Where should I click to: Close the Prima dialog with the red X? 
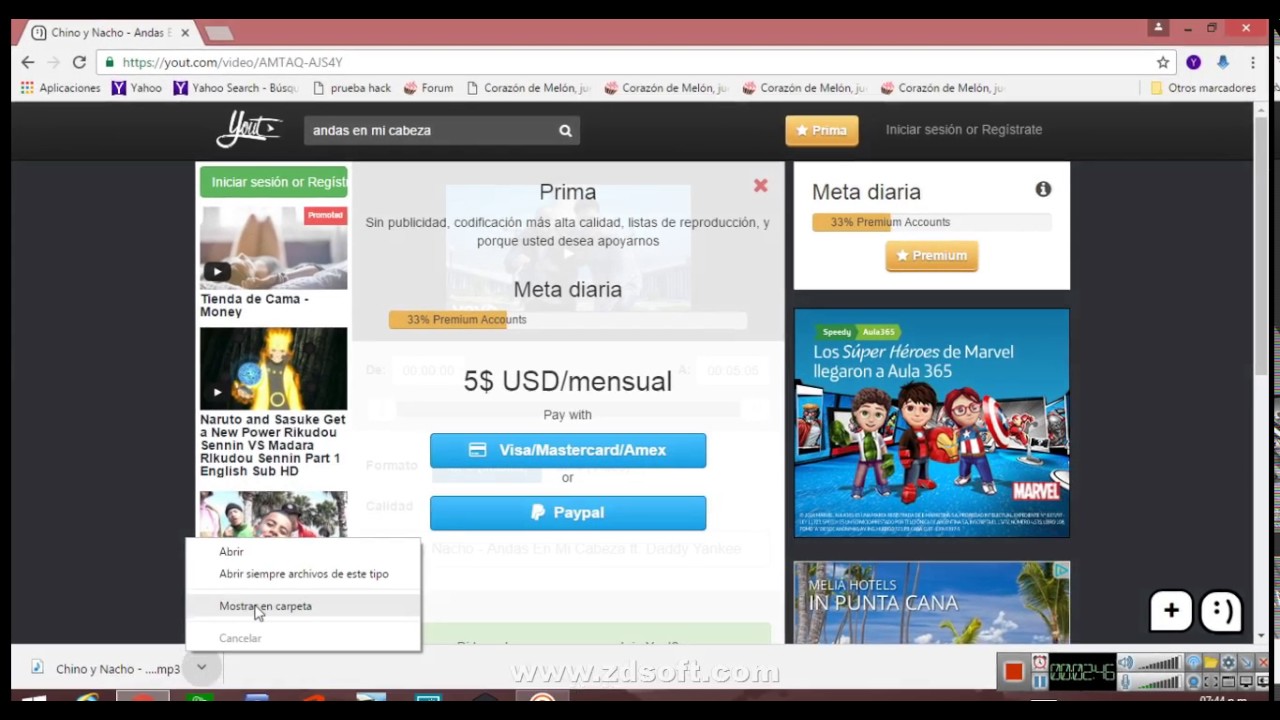click(x=760, y=185)
